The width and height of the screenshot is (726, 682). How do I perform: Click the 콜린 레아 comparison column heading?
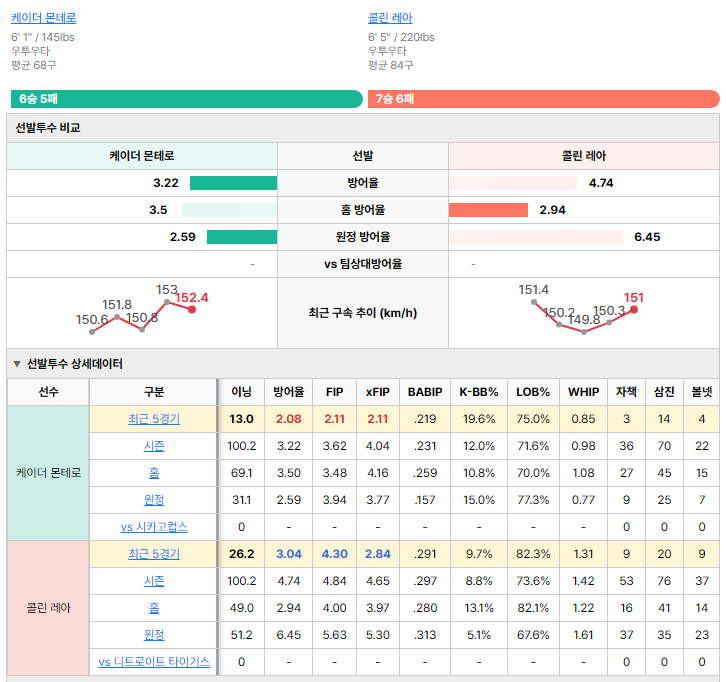583,156
